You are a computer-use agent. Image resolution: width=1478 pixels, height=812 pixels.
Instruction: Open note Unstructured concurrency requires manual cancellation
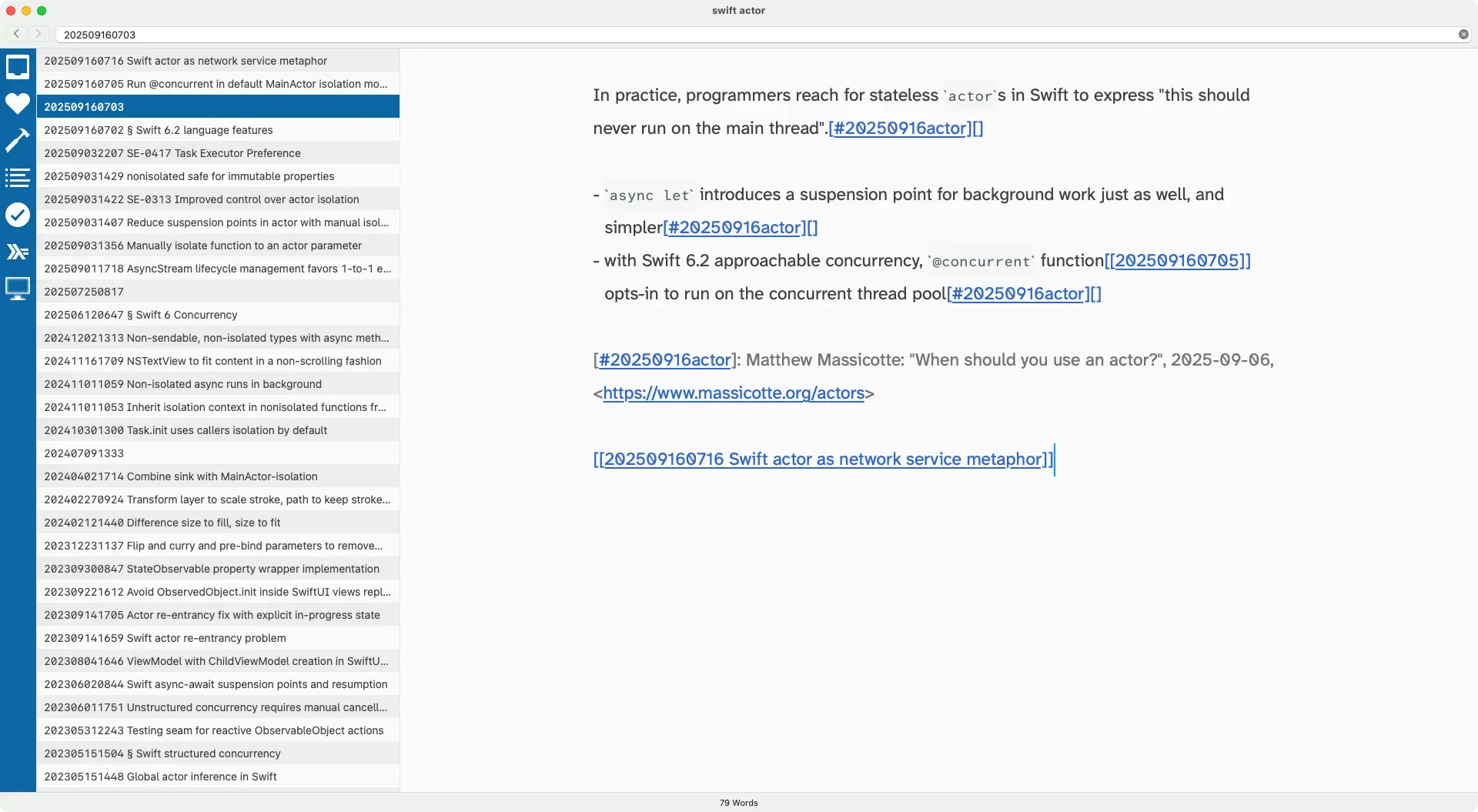(x=218, y=707)
